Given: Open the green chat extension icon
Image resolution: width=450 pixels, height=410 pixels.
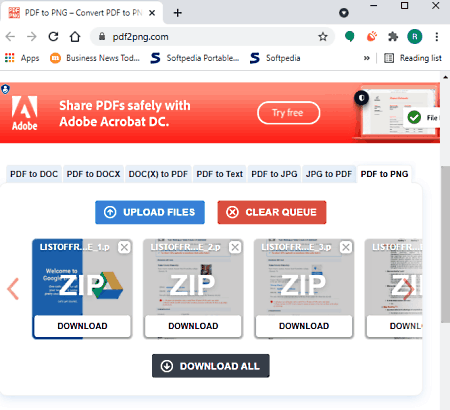Looking at the screenshot, I should tap(349, 37).
